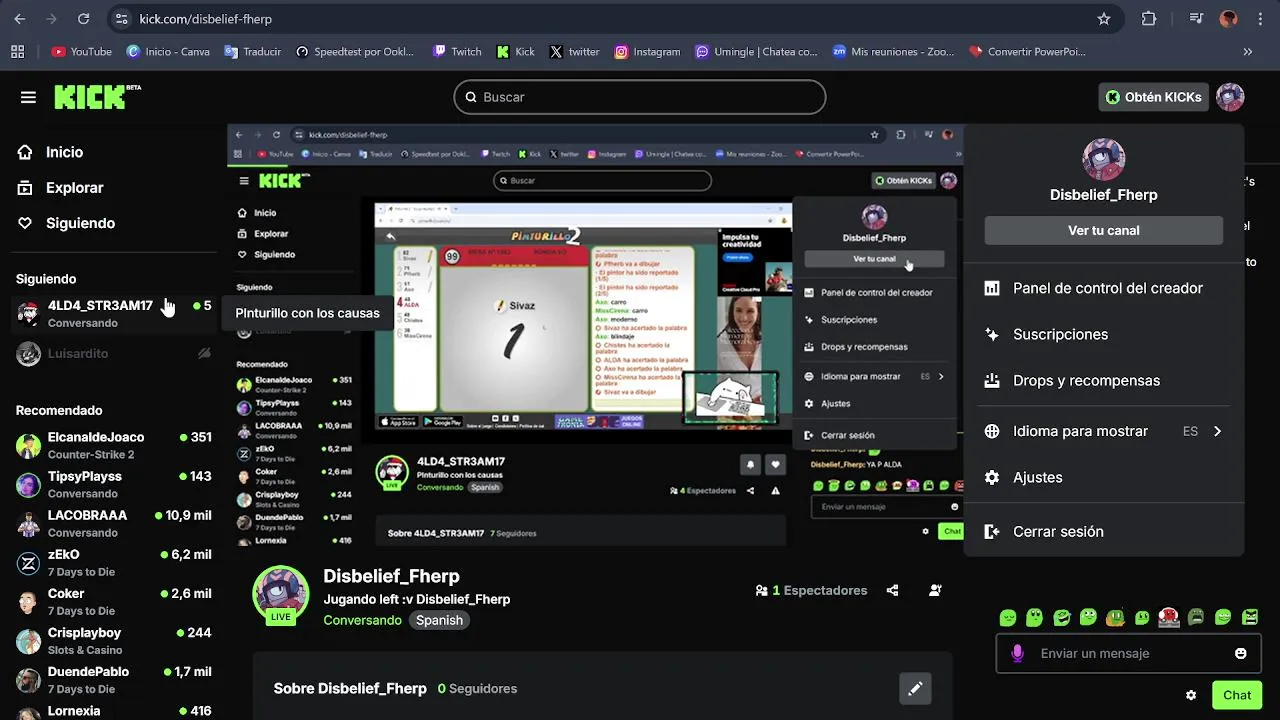Image resolution: width=1280 pixels, height=720 pixels.
Task: Insert the last Kick emote in row
Action: tap(1250, 617)
